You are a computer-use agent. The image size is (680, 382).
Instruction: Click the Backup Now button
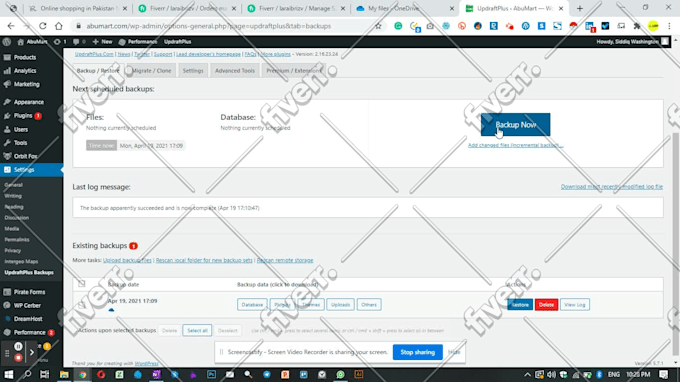pyautogui.click(x=515, y=124)
